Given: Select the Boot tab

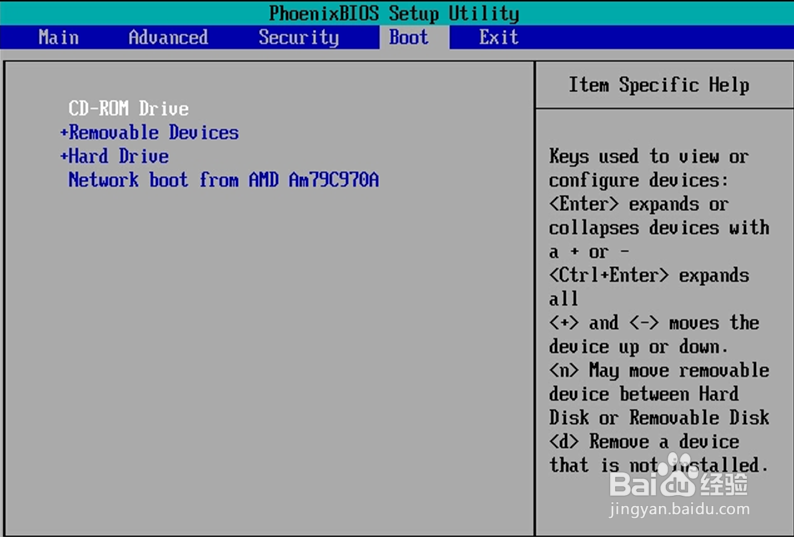Looking at the screenshot, I should click(409, 37).
